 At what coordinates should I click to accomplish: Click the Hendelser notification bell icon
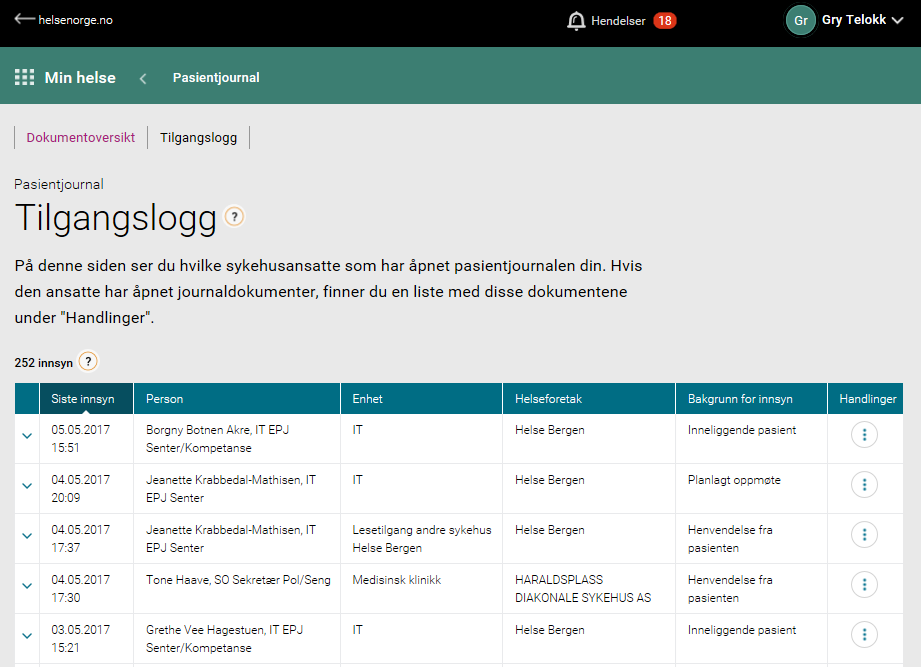[x=576, y=21]
